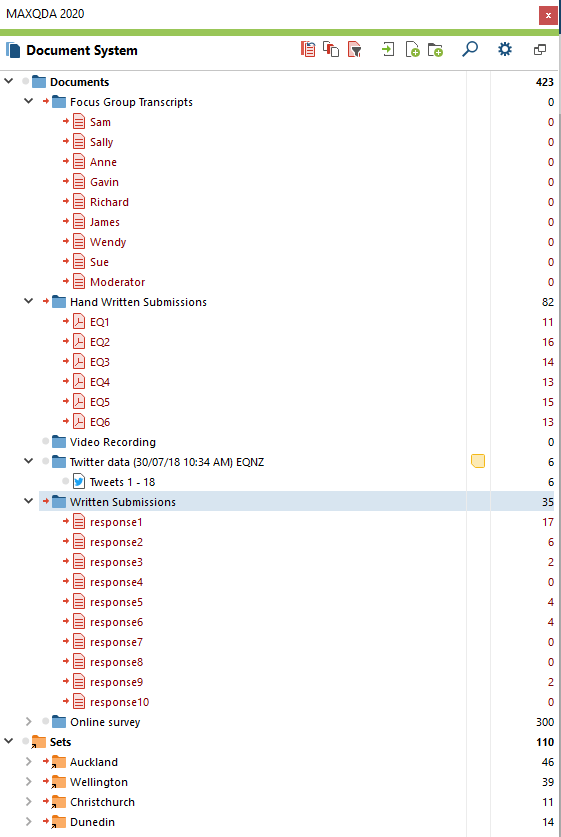Click the Import Documents green arrow icon
561x837 pixels.
(388, 50)
